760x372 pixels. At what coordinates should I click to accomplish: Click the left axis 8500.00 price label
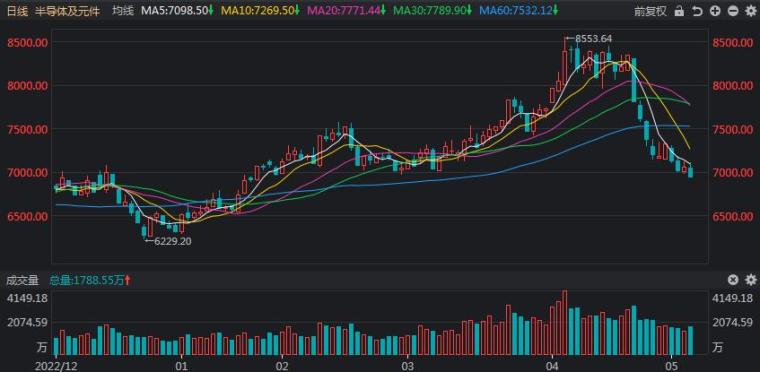click(27, 43)
